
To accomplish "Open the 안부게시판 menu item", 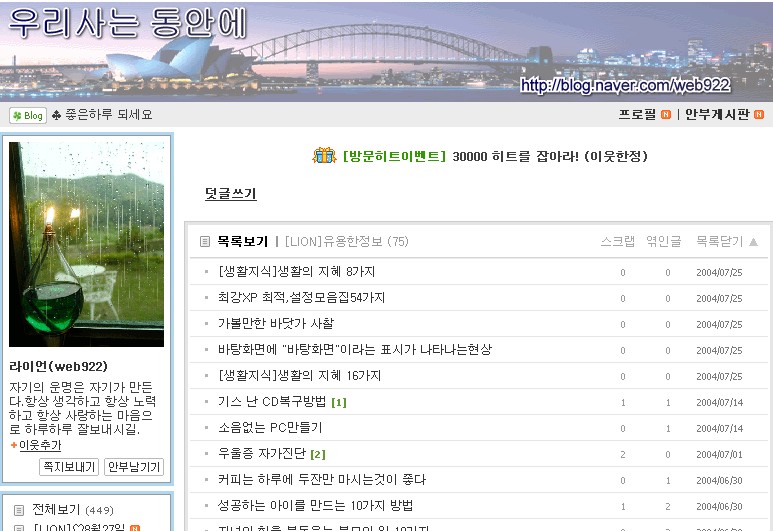I will (716, 115).
